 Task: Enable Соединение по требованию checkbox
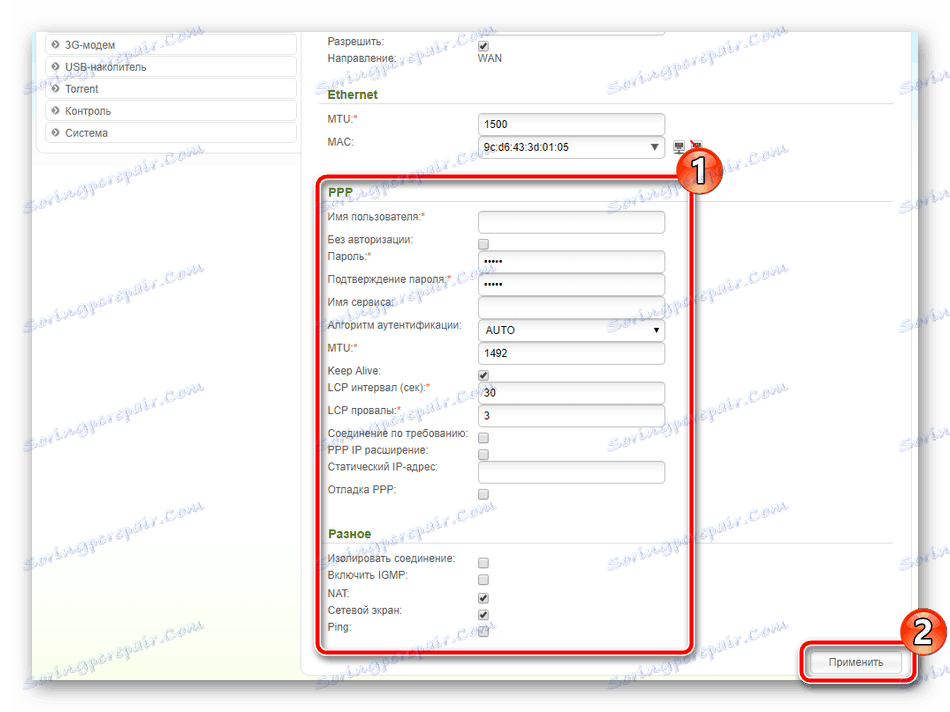[x=483, y=438]
